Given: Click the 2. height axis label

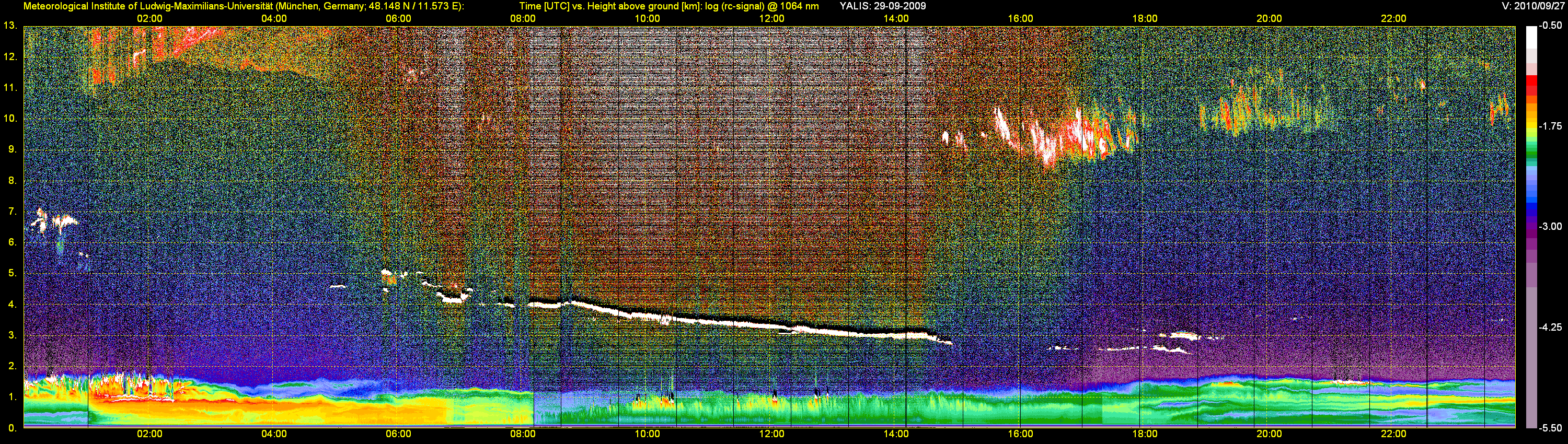Looking at the screenshot, I should click(12, 366).
